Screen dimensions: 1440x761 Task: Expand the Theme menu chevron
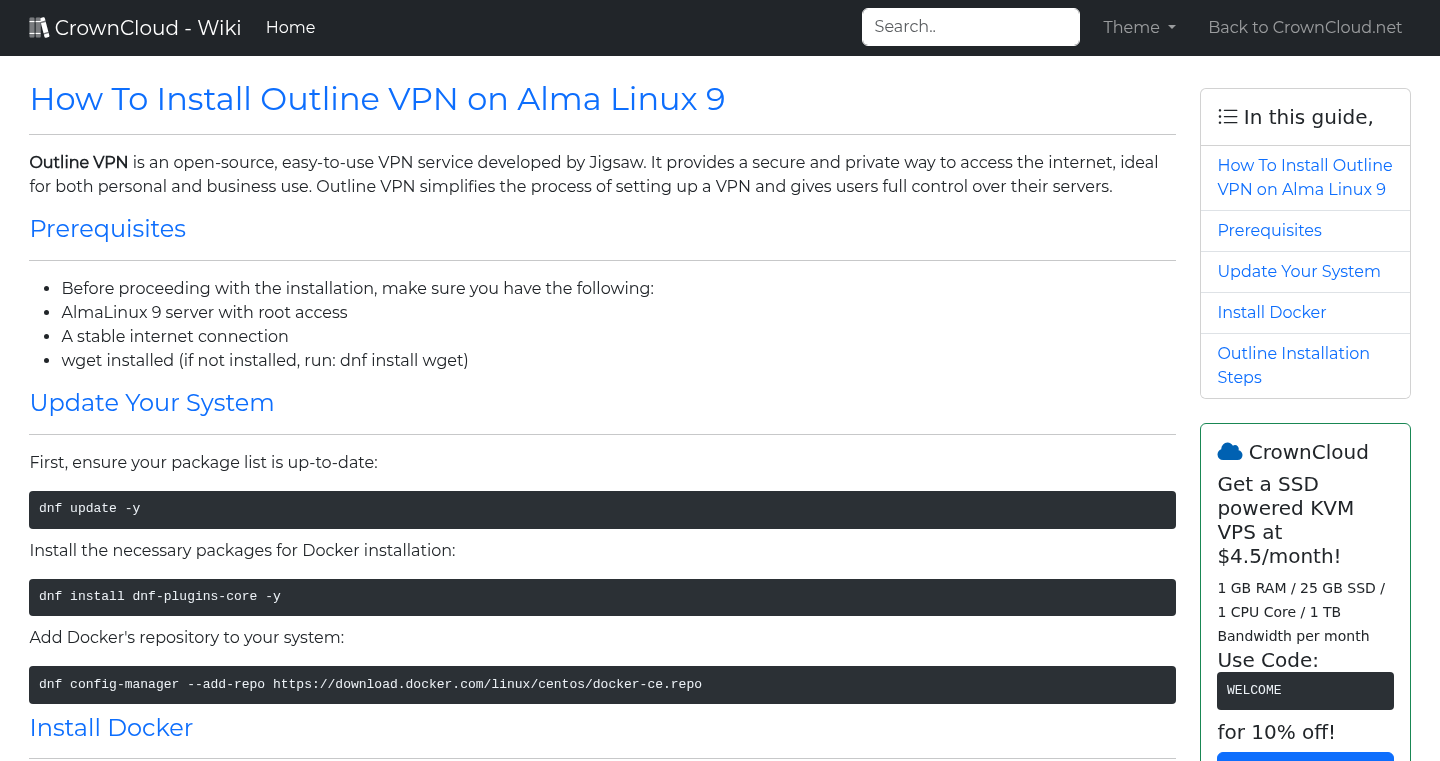1171,28
